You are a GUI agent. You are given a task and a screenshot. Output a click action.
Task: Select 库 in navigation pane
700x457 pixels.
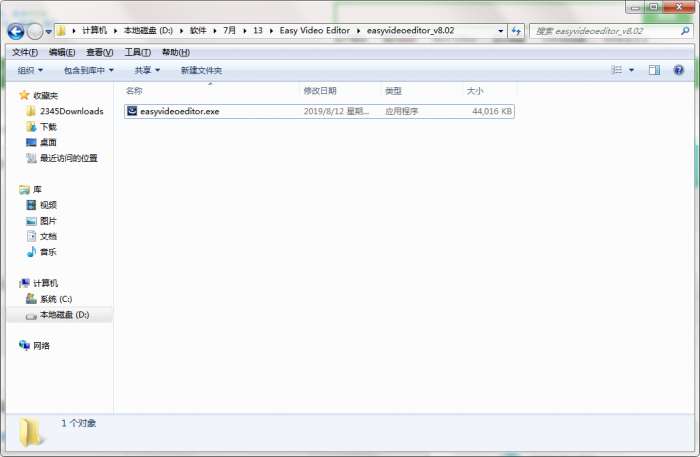[x=38, y=189]
